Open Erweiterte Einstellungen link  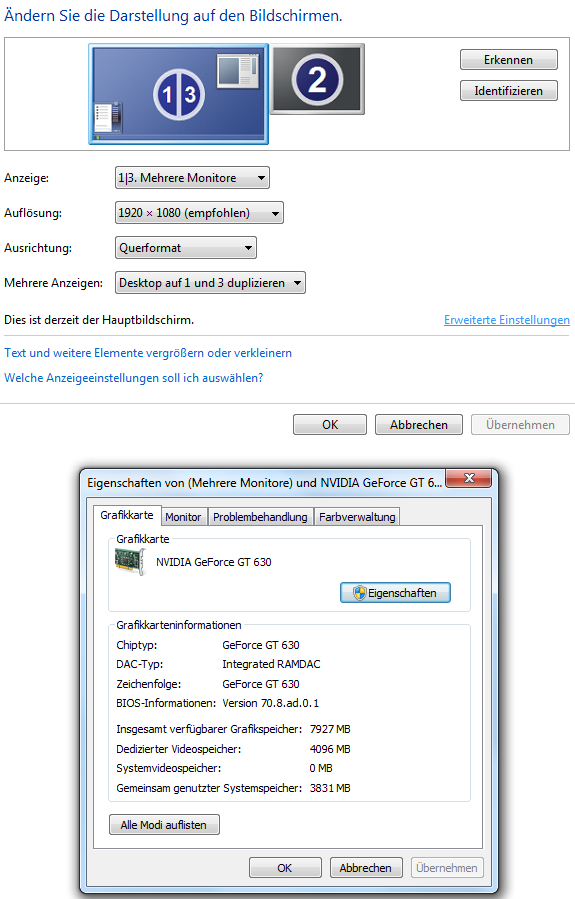pyautogui.click(x=507, y=320)
